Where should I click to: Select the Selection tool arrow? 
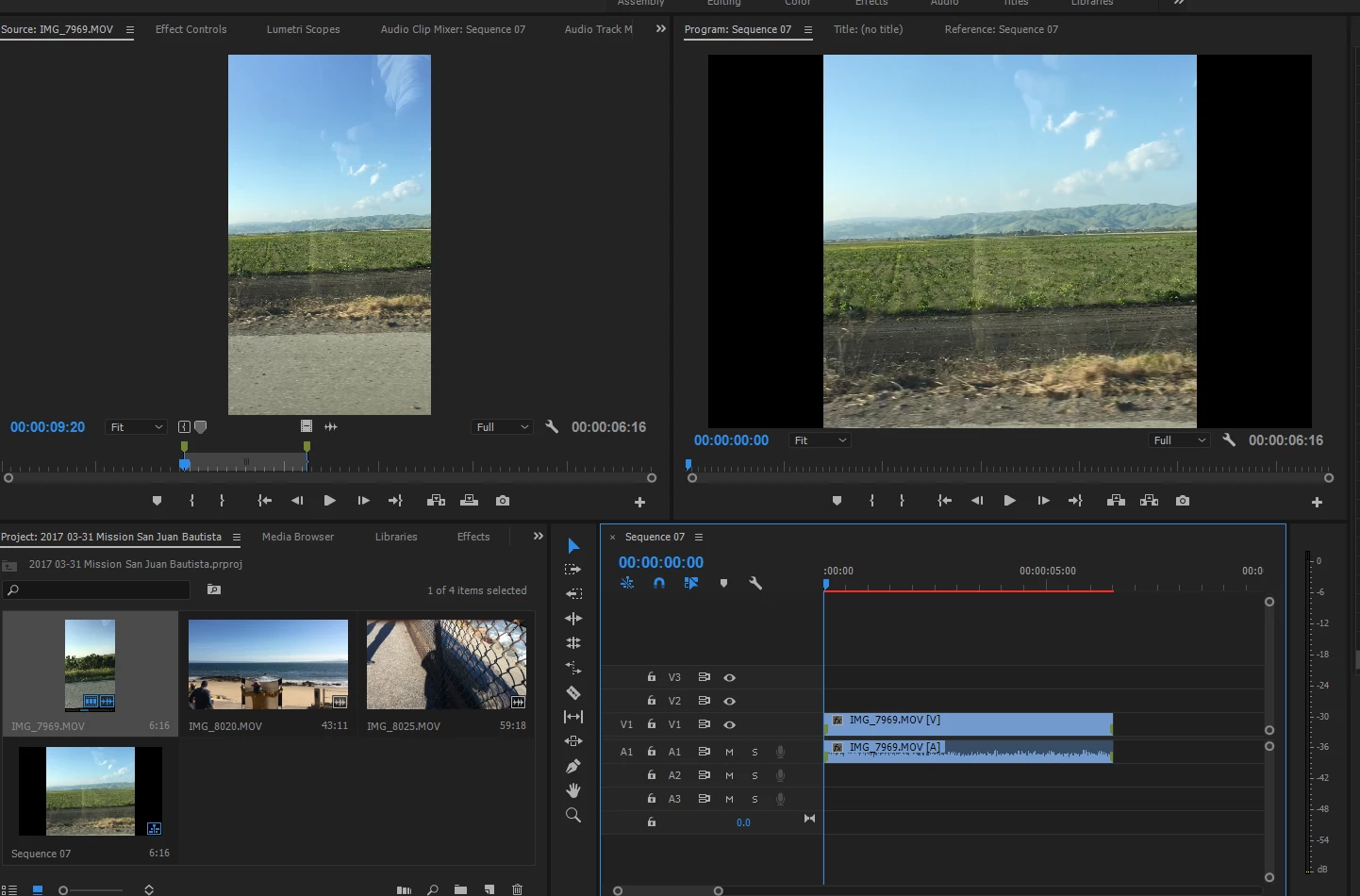(x=573, y=546)
